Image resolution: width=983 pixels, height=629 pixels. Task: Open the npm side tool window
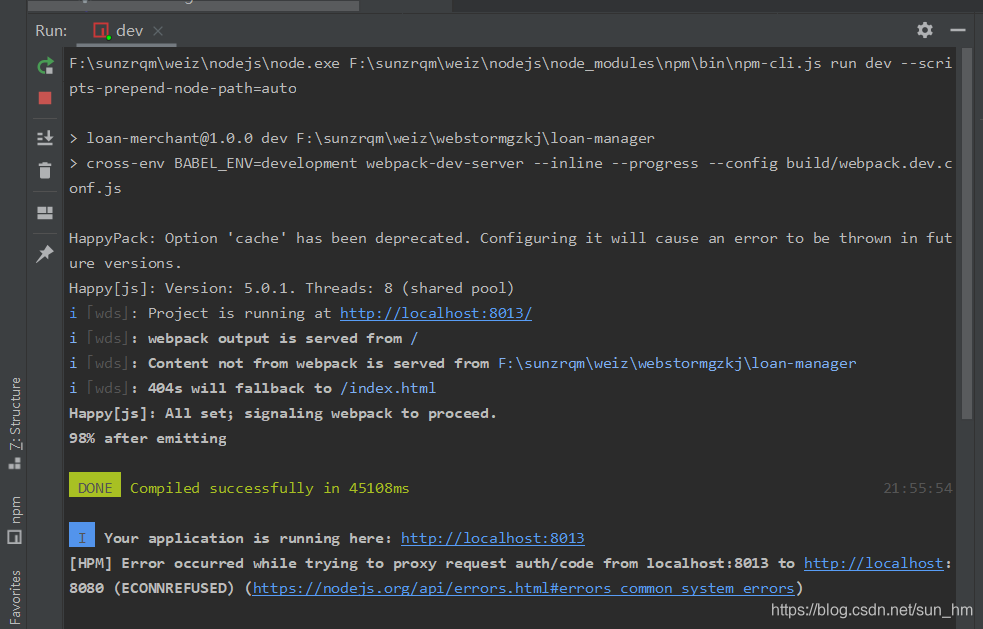pos(15,519)
